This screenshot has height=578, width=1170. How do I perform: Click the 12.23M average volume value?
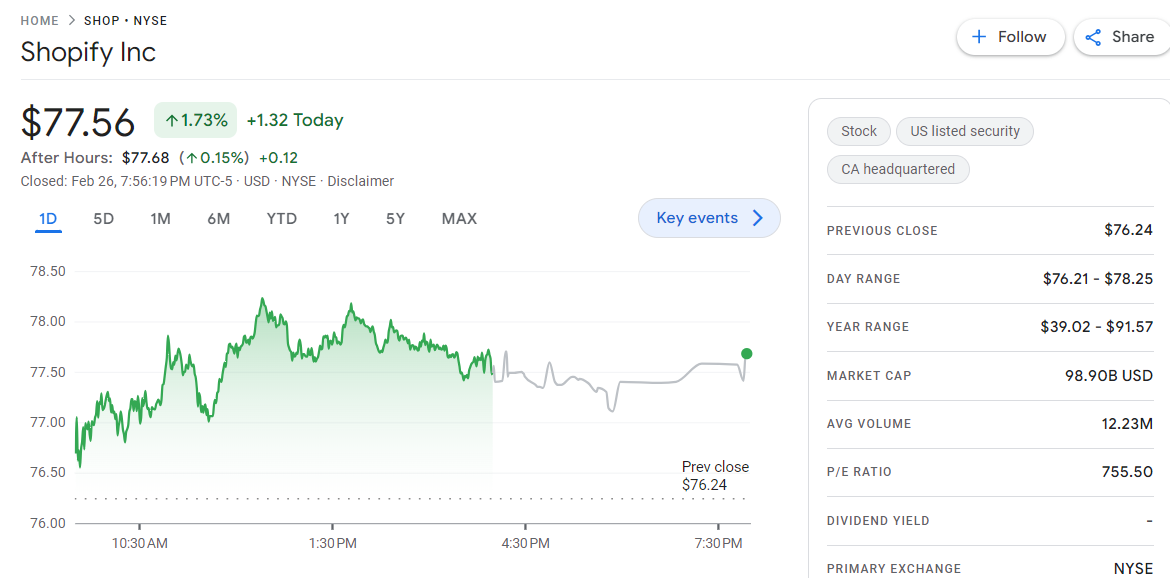[1127, 424]
